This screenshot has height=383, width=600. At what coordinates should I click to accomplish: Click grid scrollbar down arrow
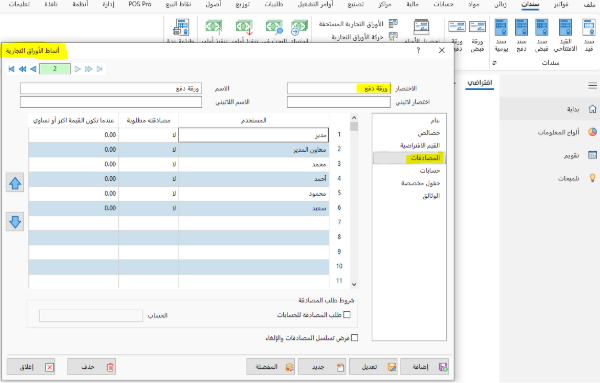click(354, 284)
